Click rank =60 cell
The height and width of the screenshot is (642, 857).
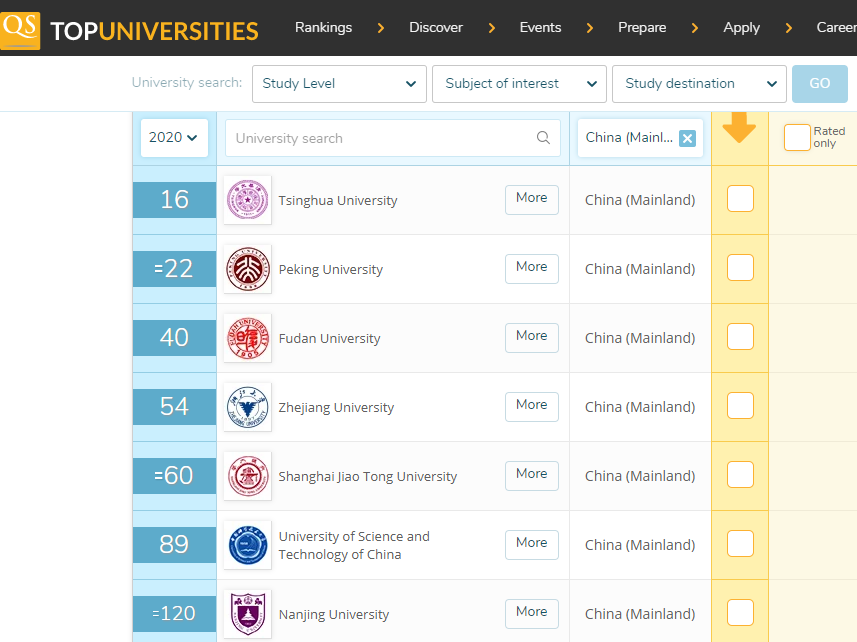(x=174, y=475)
